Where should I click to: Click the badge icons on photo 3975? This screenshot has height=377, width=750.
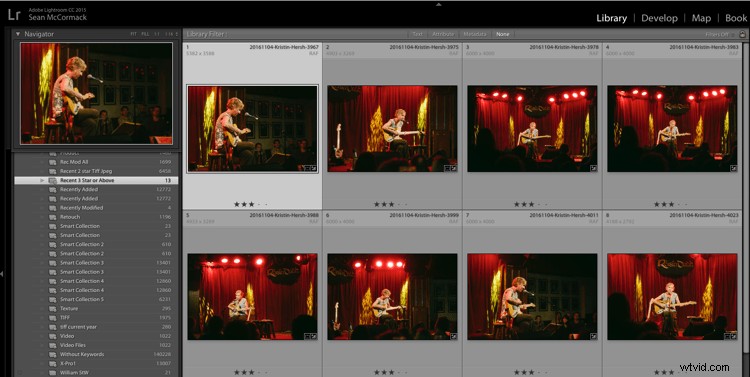450,168
